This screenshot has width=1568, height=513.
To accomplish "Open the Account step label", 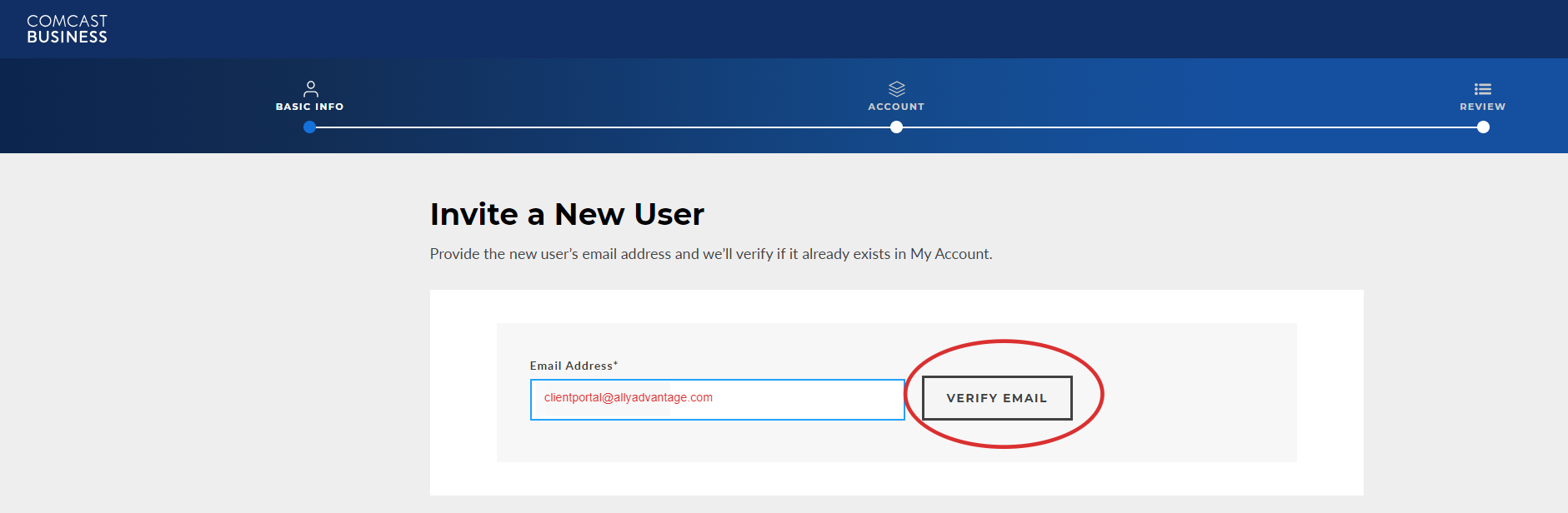I will [x=896, y=107].
